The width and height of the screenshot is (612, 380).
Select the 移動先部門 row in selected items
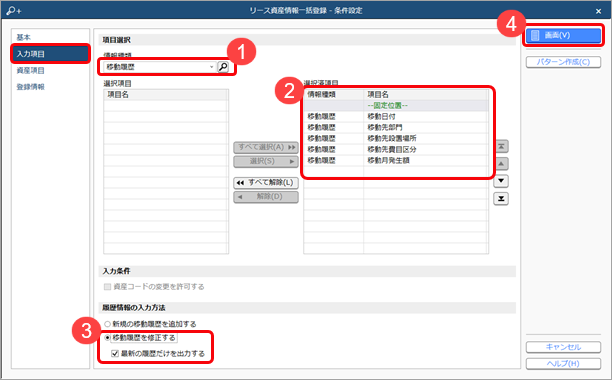pyautogui.click(x=395, y=128)
